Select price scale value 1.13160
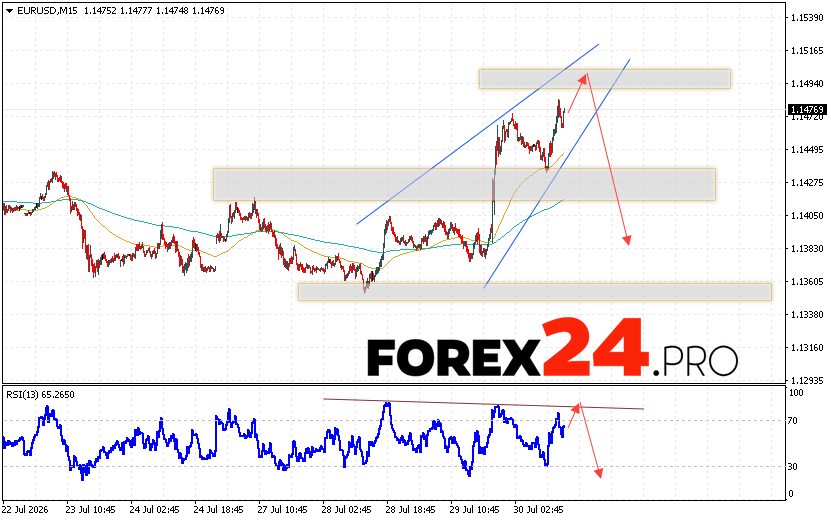831x521 pixels. 807,348
